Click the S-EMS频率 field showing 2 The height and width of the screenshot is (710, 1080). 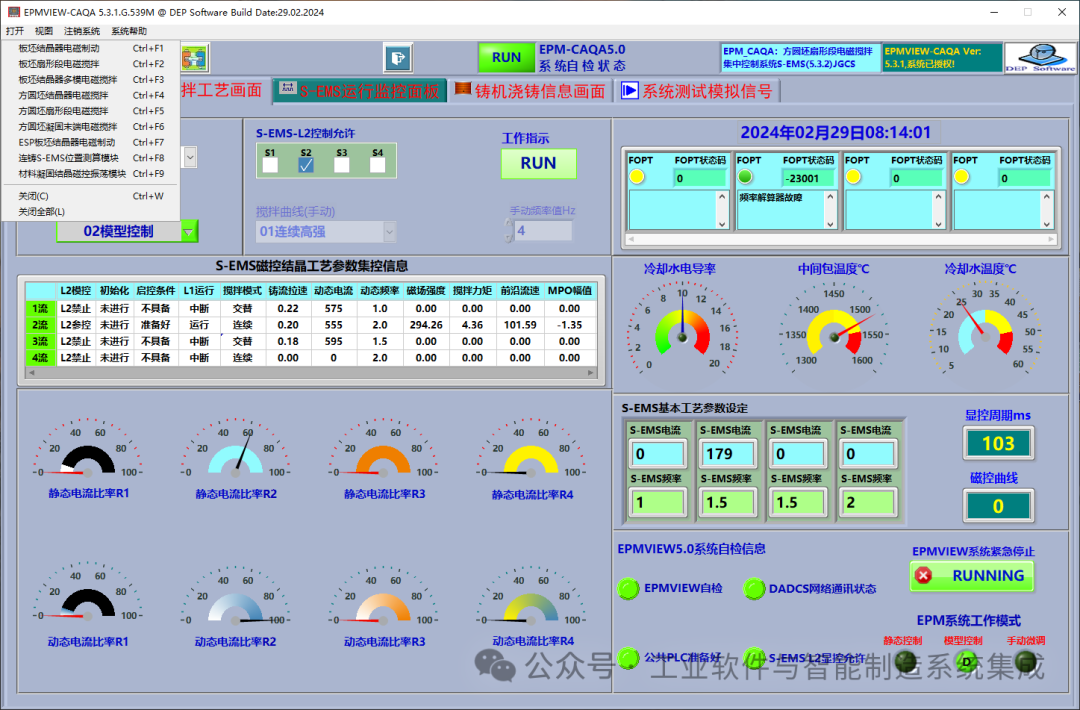point(867,503)
